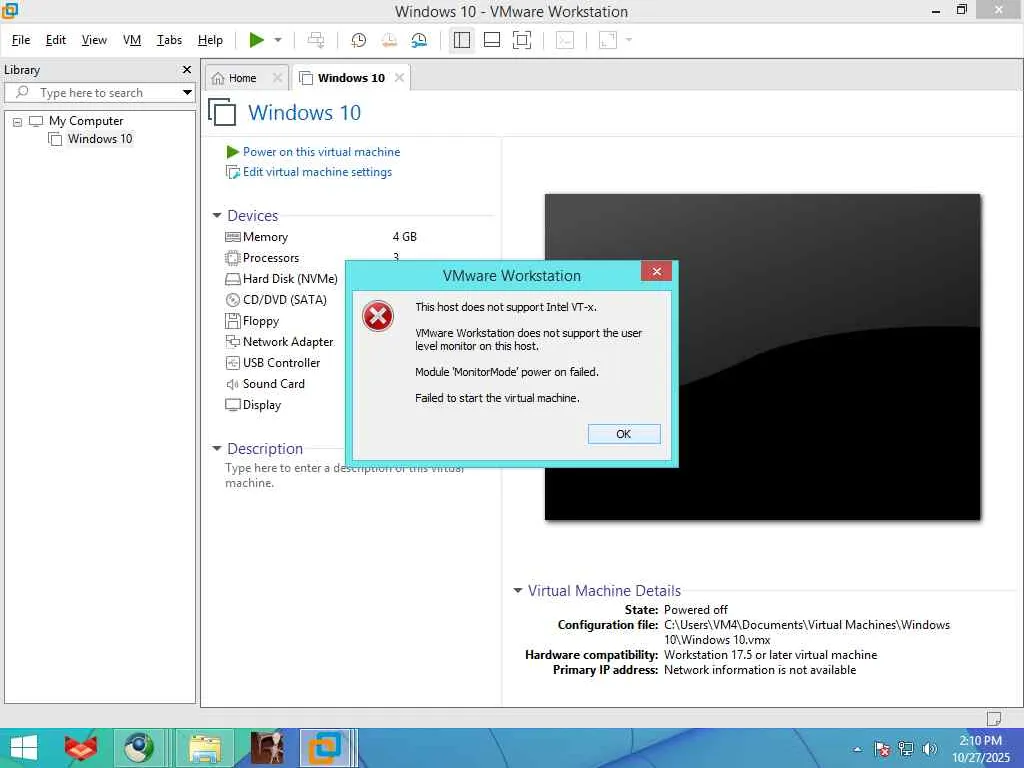
Task: Toggle the library sidebar view icon
Action: (x=462, y=40)
